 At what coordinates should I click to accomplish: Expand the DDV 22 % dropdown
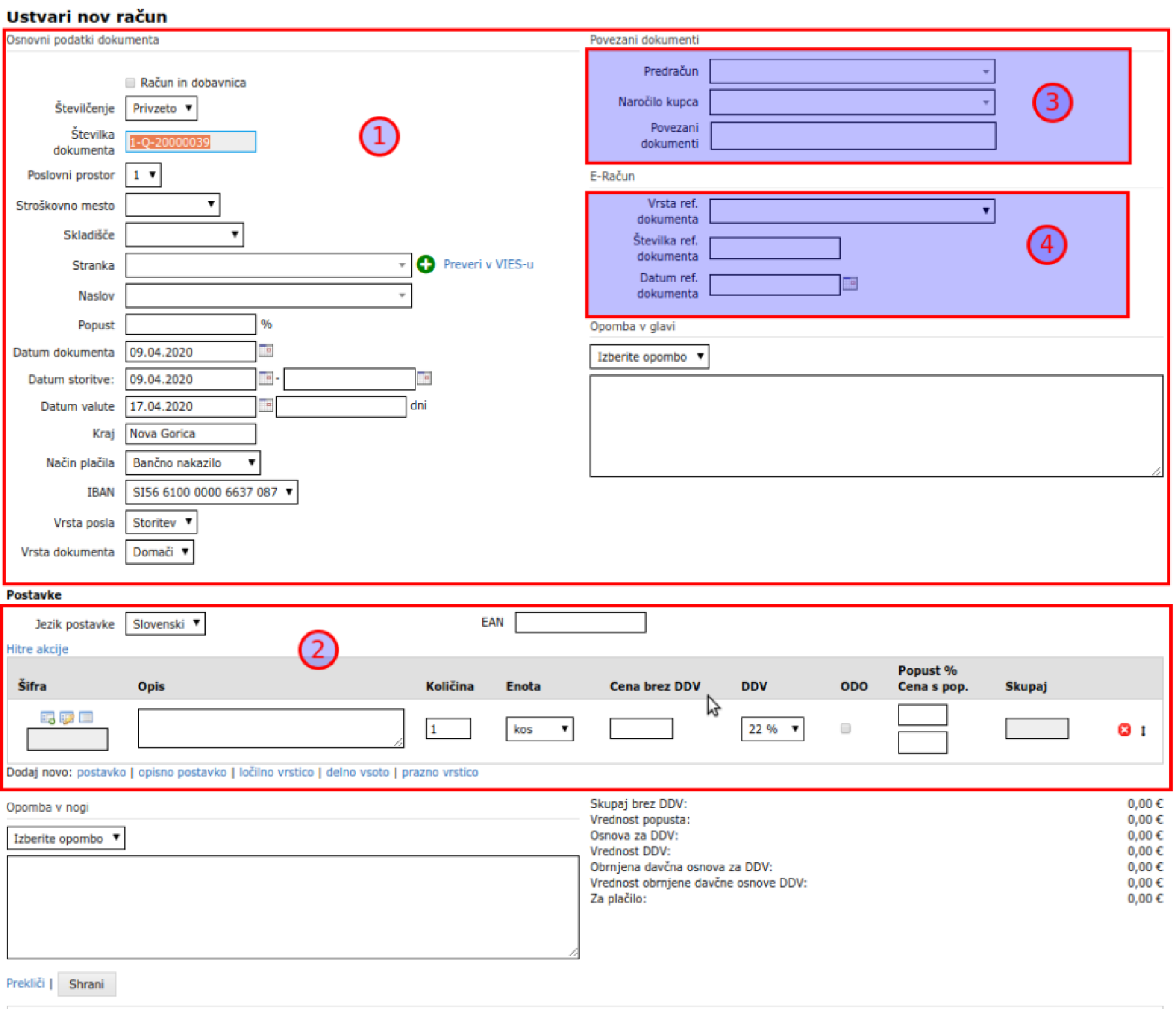[x=772, y=729]
